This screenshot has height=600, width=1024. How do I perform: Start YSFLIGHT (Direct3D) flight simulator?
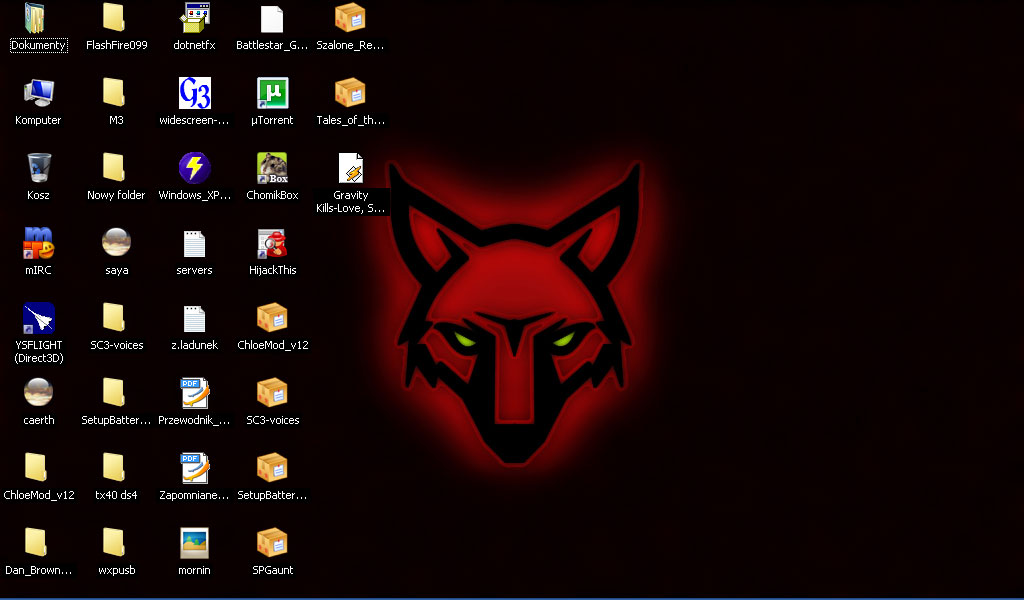tap(38, 318)
